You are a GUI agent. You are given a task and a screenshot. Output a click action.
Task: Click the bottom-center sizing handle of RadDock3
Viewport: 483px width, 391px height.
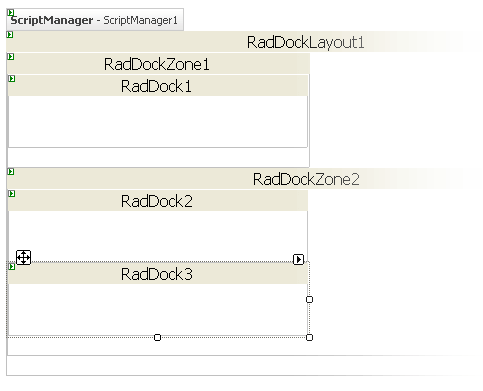[158, 337]
